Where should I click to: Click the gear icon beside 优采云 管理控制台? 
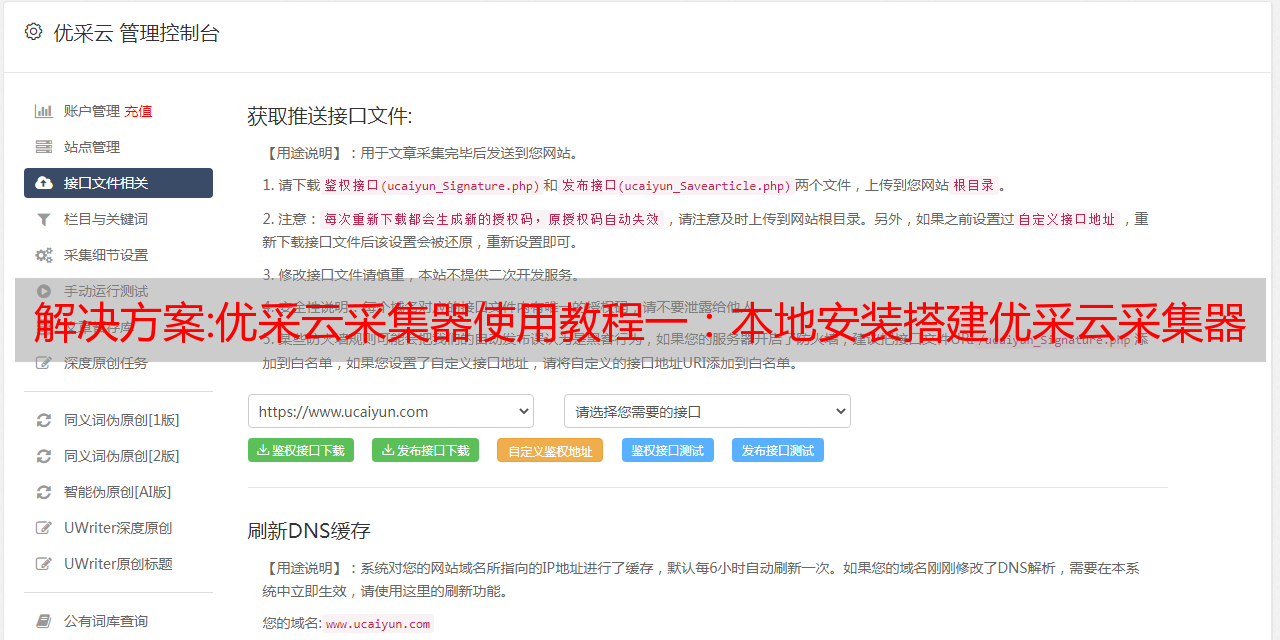tap(33, 32)
